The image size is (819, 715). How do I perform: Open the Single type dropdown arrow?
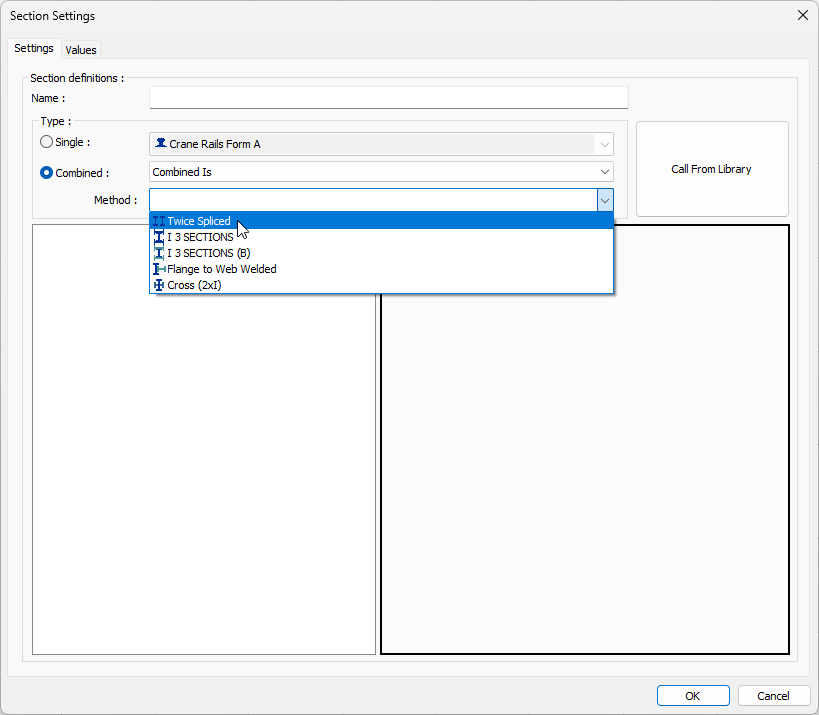point(605,144)
